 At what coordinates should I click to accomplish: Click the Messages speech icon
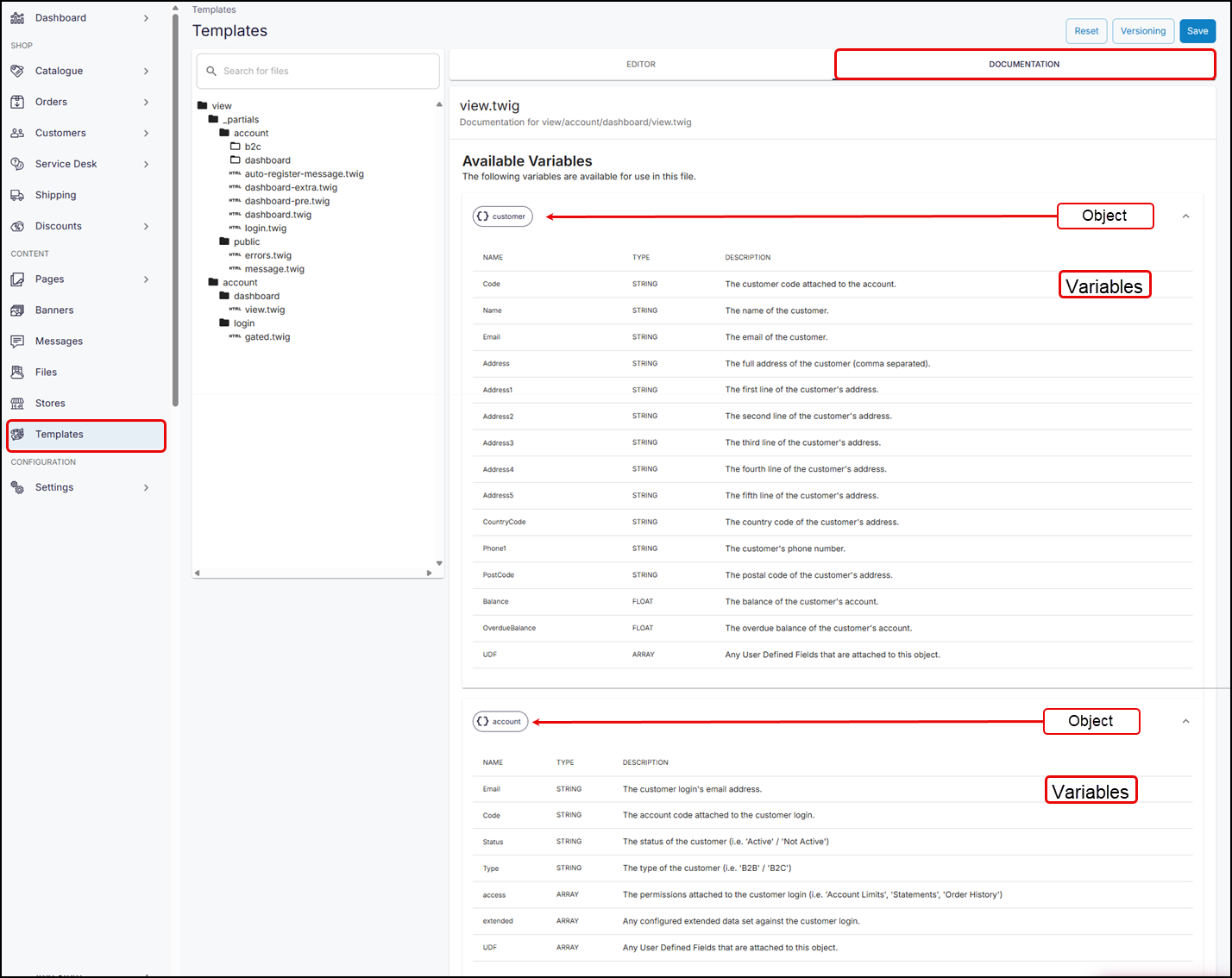17,342
